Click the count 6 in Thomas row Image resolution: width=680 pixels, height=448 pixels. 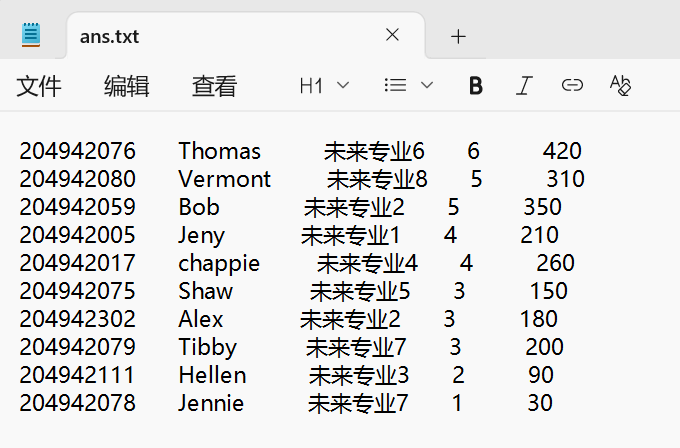473,151
